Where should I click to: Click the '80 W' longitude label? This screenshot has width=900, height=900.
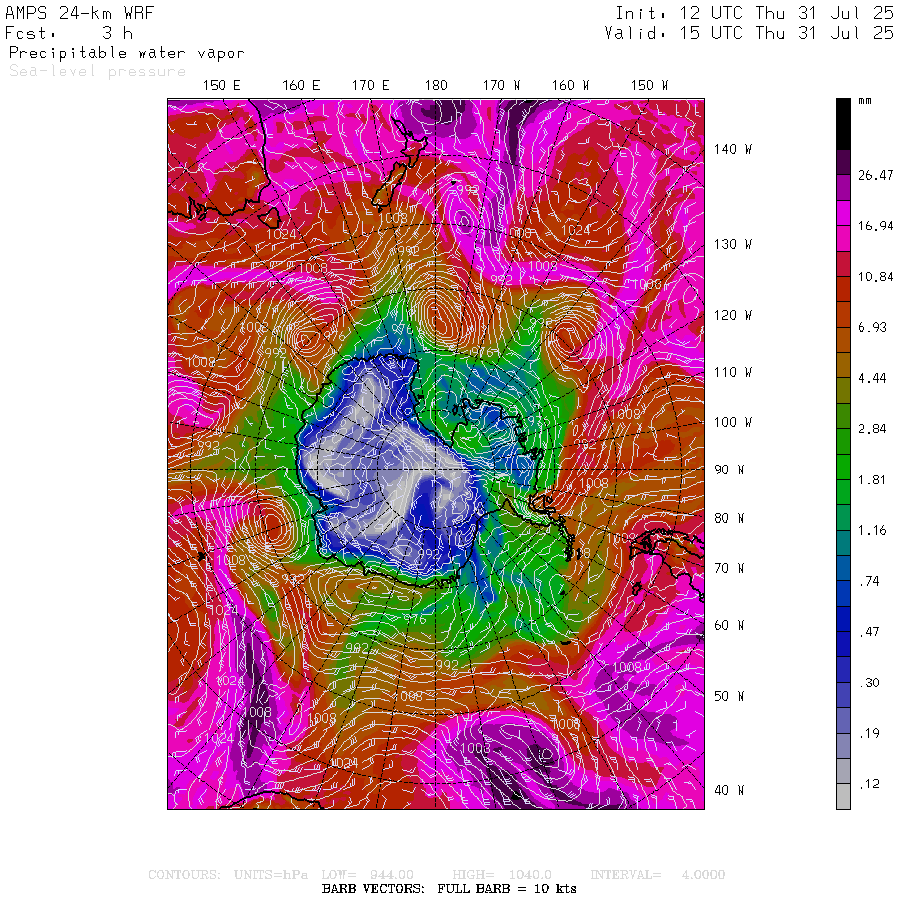click(x=729, y=518)
